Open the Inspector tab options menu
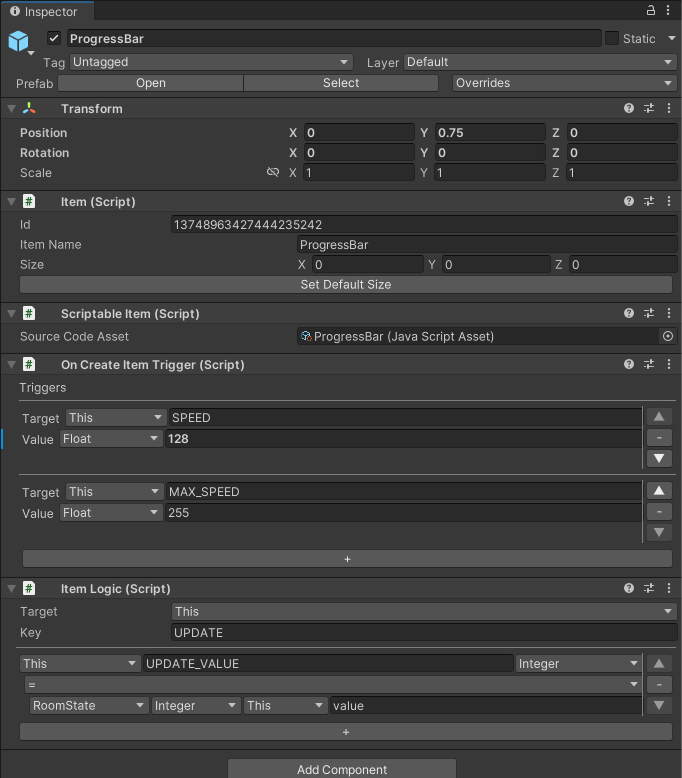This screenshot has height=778, width=682. 668,10
